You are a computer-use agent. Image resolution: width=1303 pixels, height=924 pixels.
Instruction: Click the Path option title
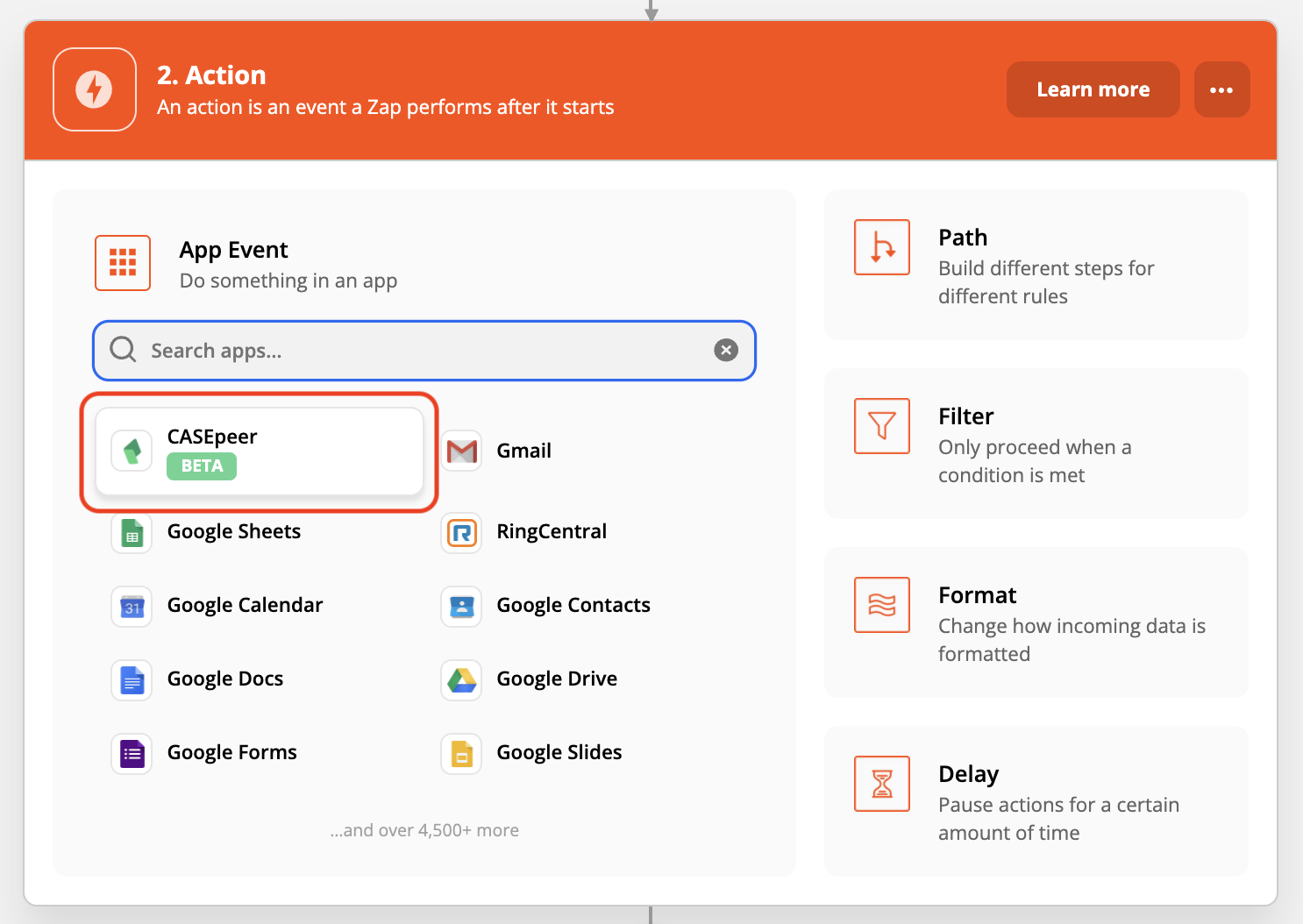point(963,238)
